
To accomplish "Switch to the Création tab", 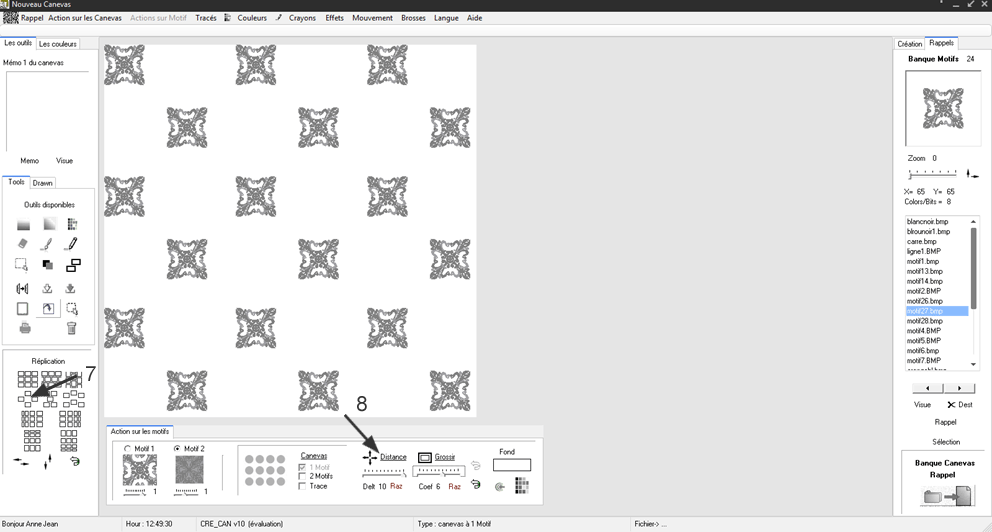I will [x=909, y=44].
